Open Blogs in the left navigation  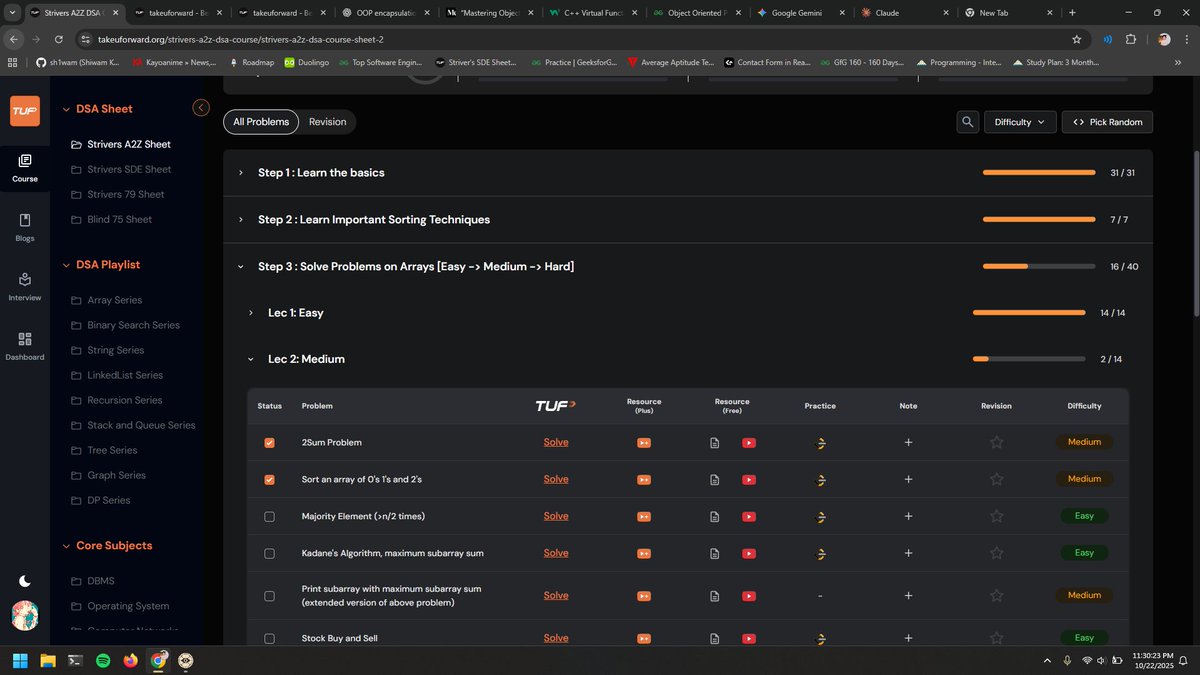point(25,227)
